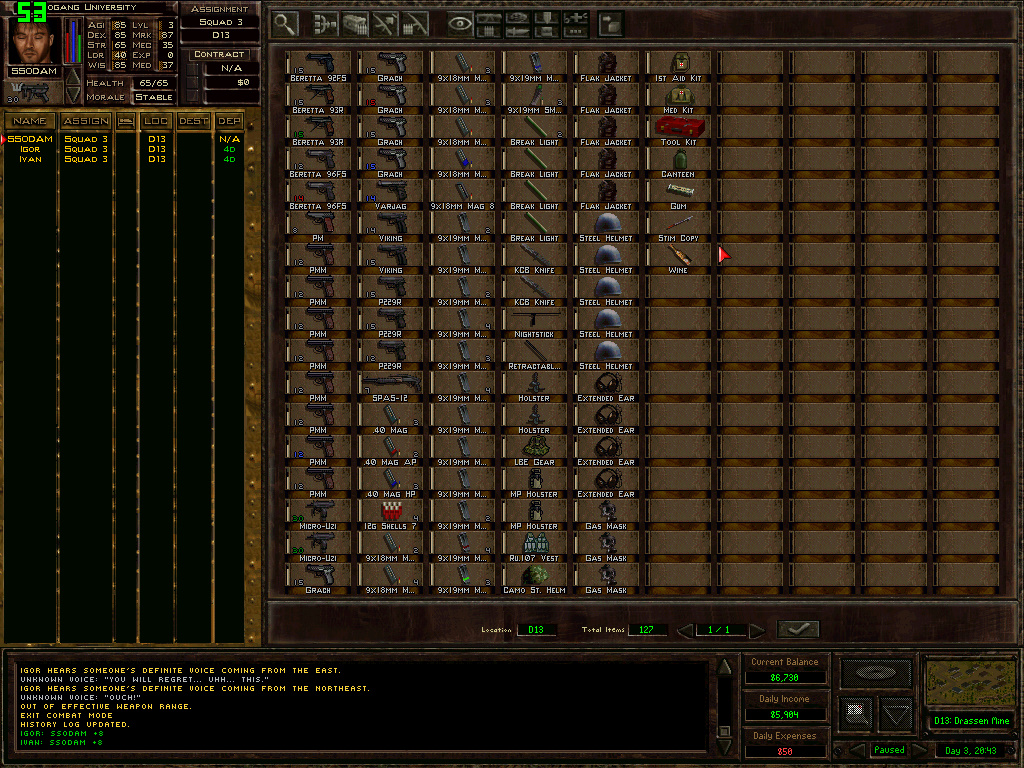This screenshot has height=768, width=1024.
Task: Open the Contract button
Action: 219,54
